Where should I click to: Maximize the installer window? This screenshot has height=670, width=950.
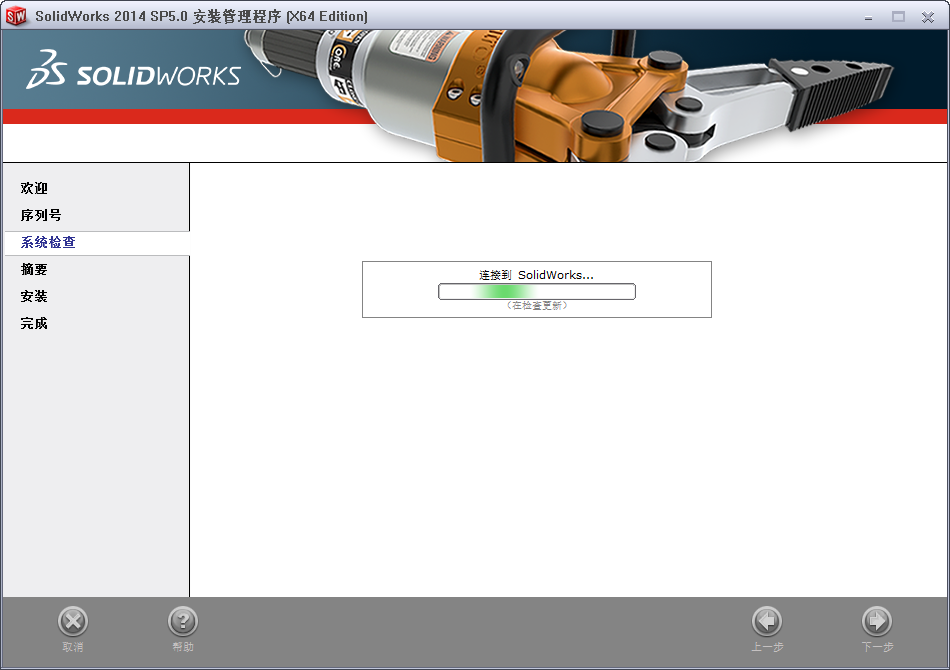(x=898, y=17)
